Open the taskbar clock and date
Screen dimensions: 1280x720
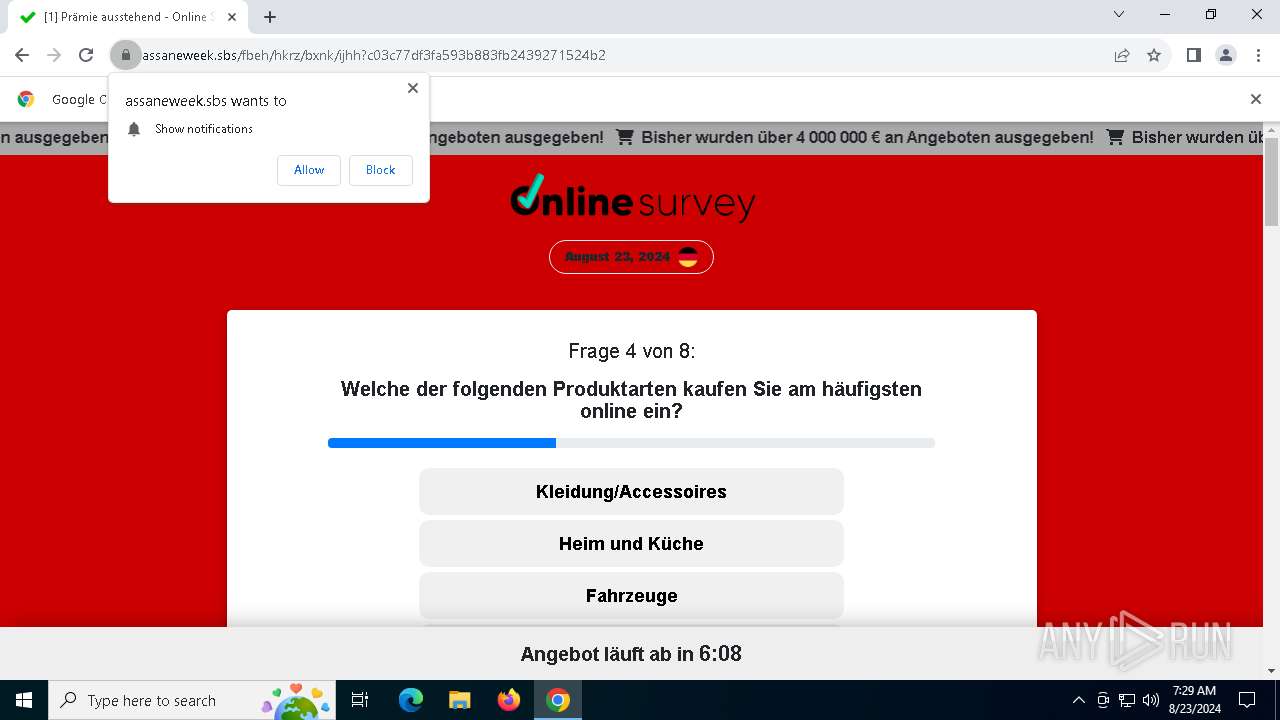(1194, 701)
